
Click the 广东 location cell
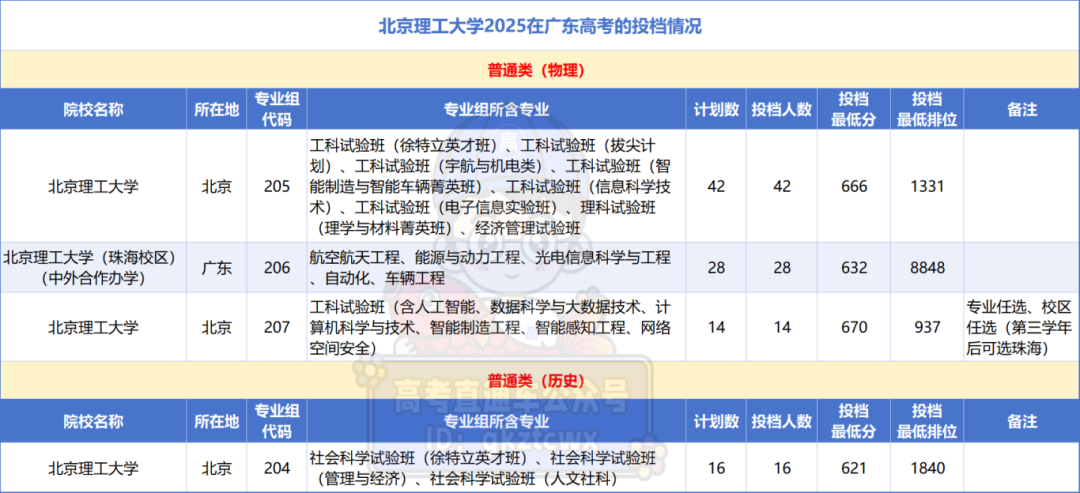pos(216,267)
